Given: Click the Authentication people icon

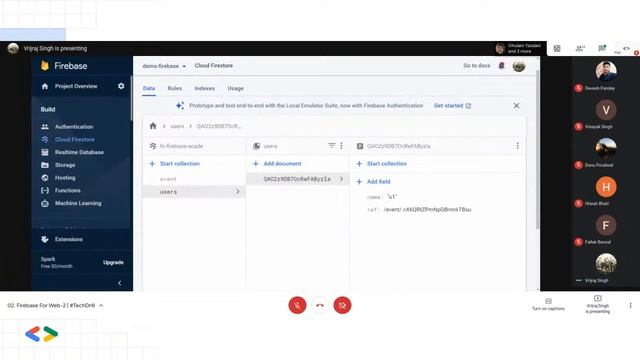Looking at the screenshot, I should (x=45, y=127).
